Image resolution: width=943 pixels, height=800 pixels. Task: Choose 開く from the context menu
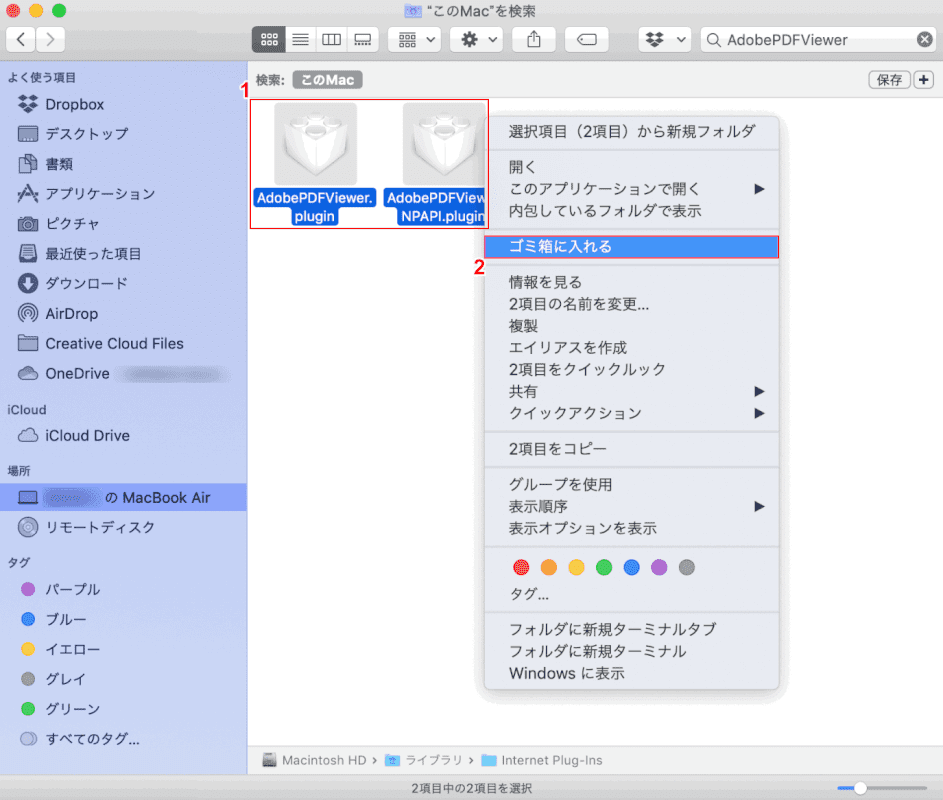pos(631,167)
